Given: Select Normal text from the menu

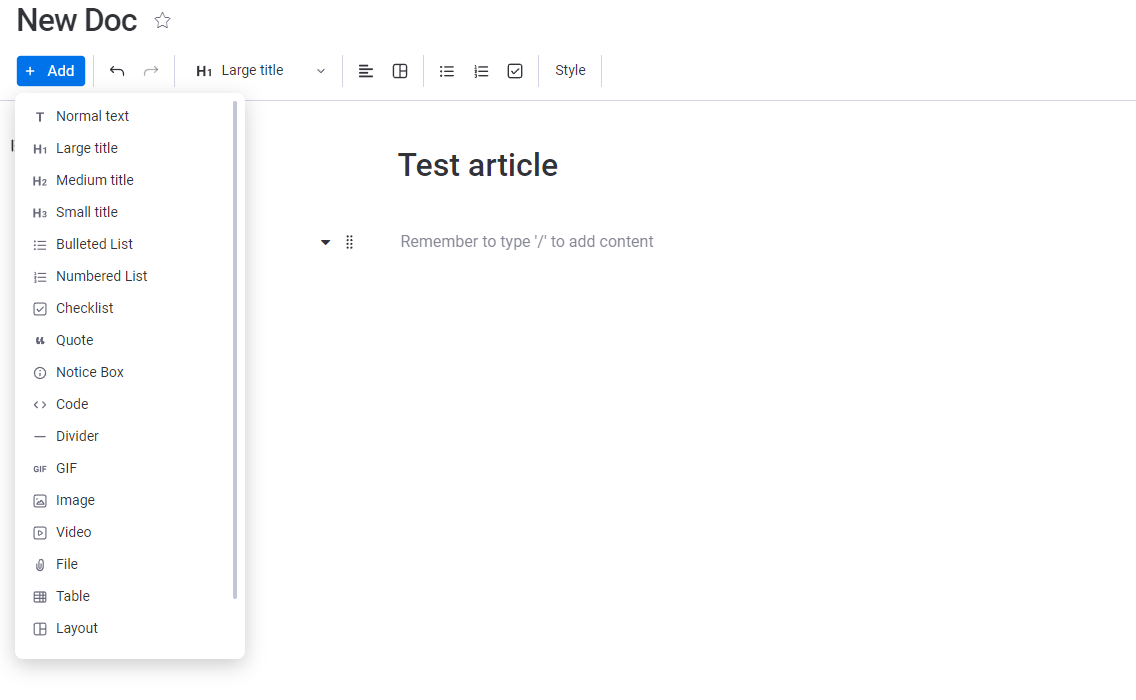Looking at the screenshot, I should point(92,116).
